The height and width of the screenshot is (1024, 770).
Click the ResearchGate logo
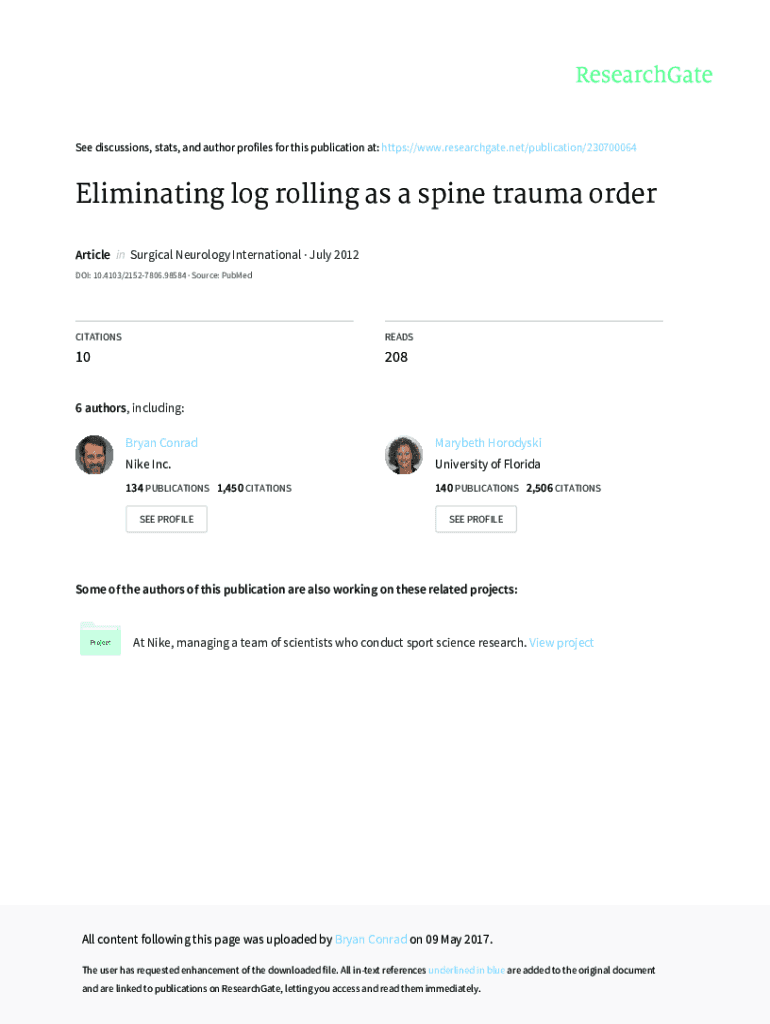point(643,75)
